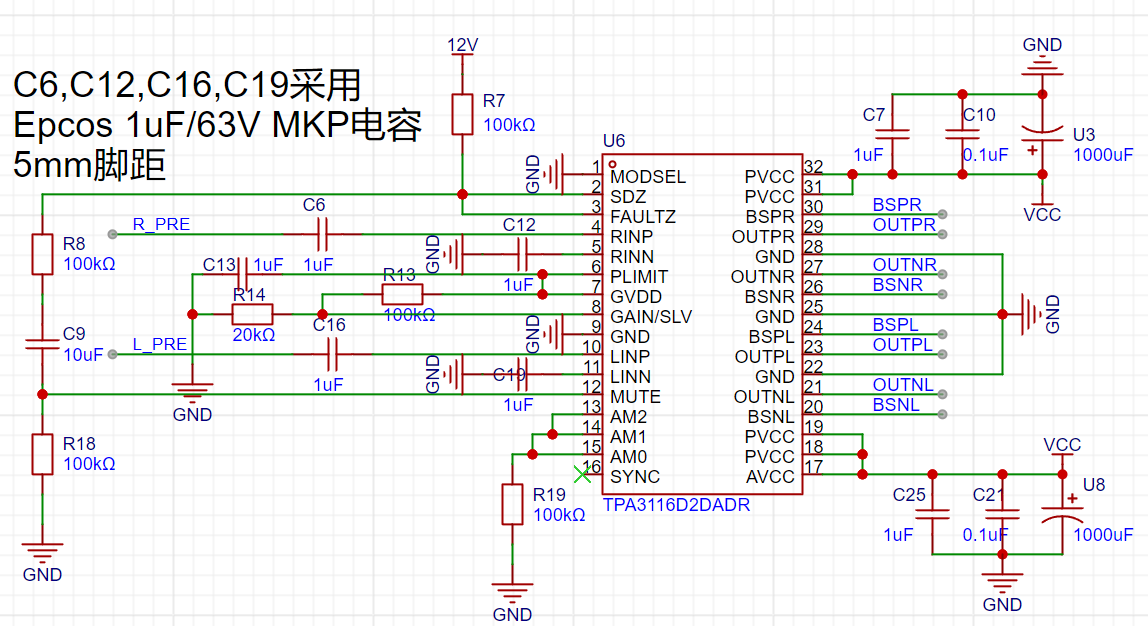Select the BSPR net label
Screen dimensions: 1148x626
pos(897,204)
